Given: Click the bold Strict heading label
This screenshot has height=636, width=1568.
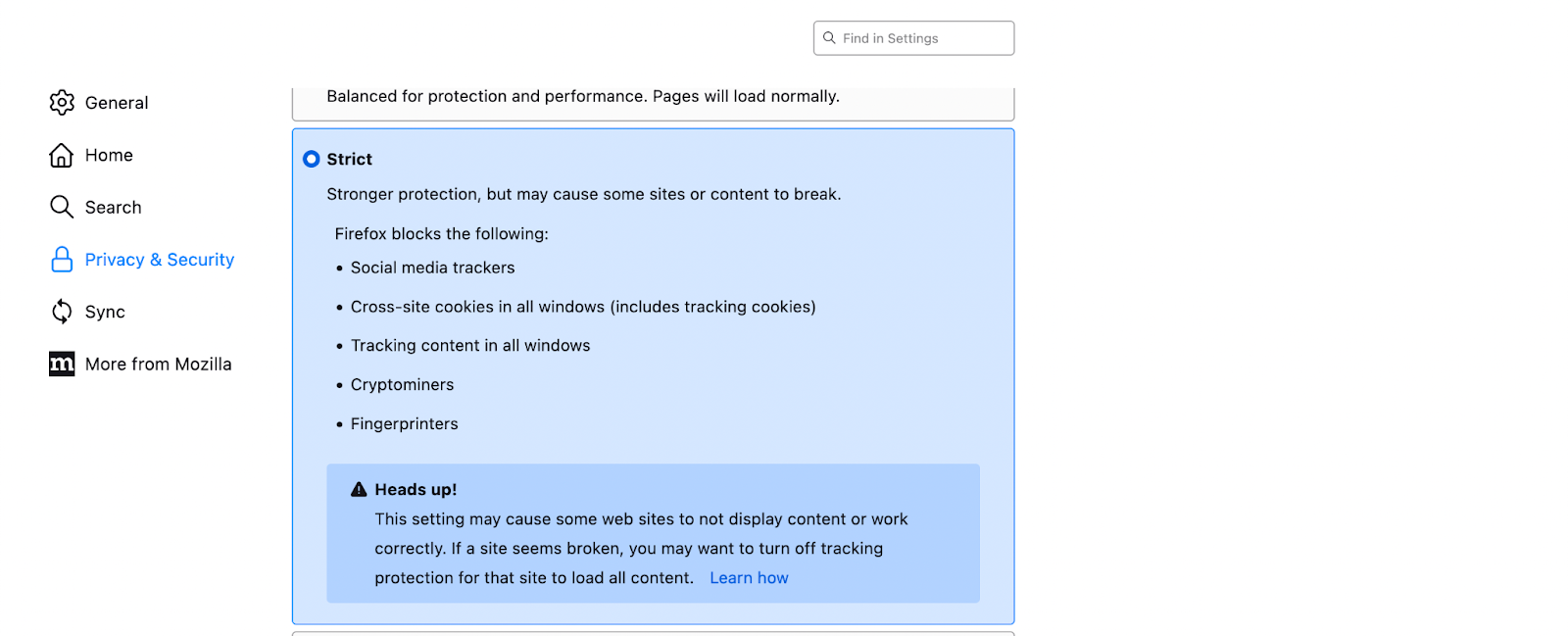Looking at the screenshot, I should tap(350, 159).
